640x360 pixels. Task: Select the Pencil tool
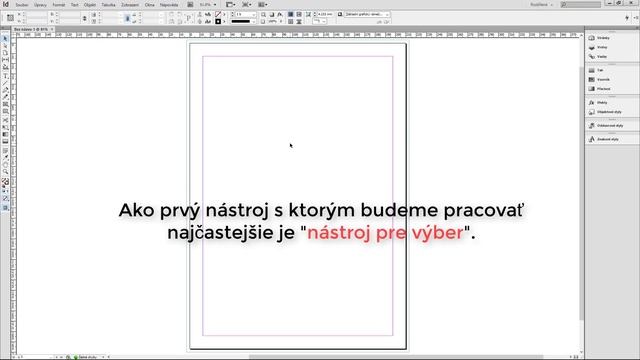(5, 97)
